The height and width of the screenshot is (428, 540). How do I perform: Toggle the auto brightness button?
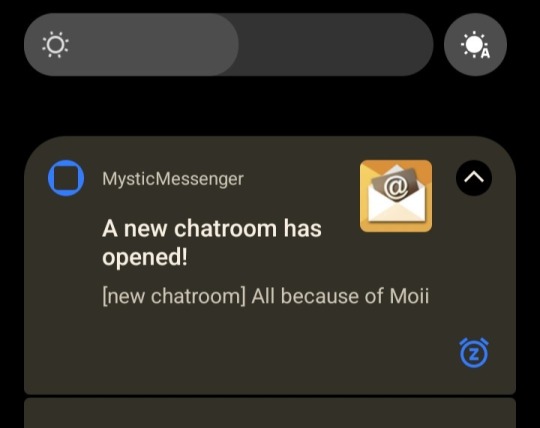475,45
